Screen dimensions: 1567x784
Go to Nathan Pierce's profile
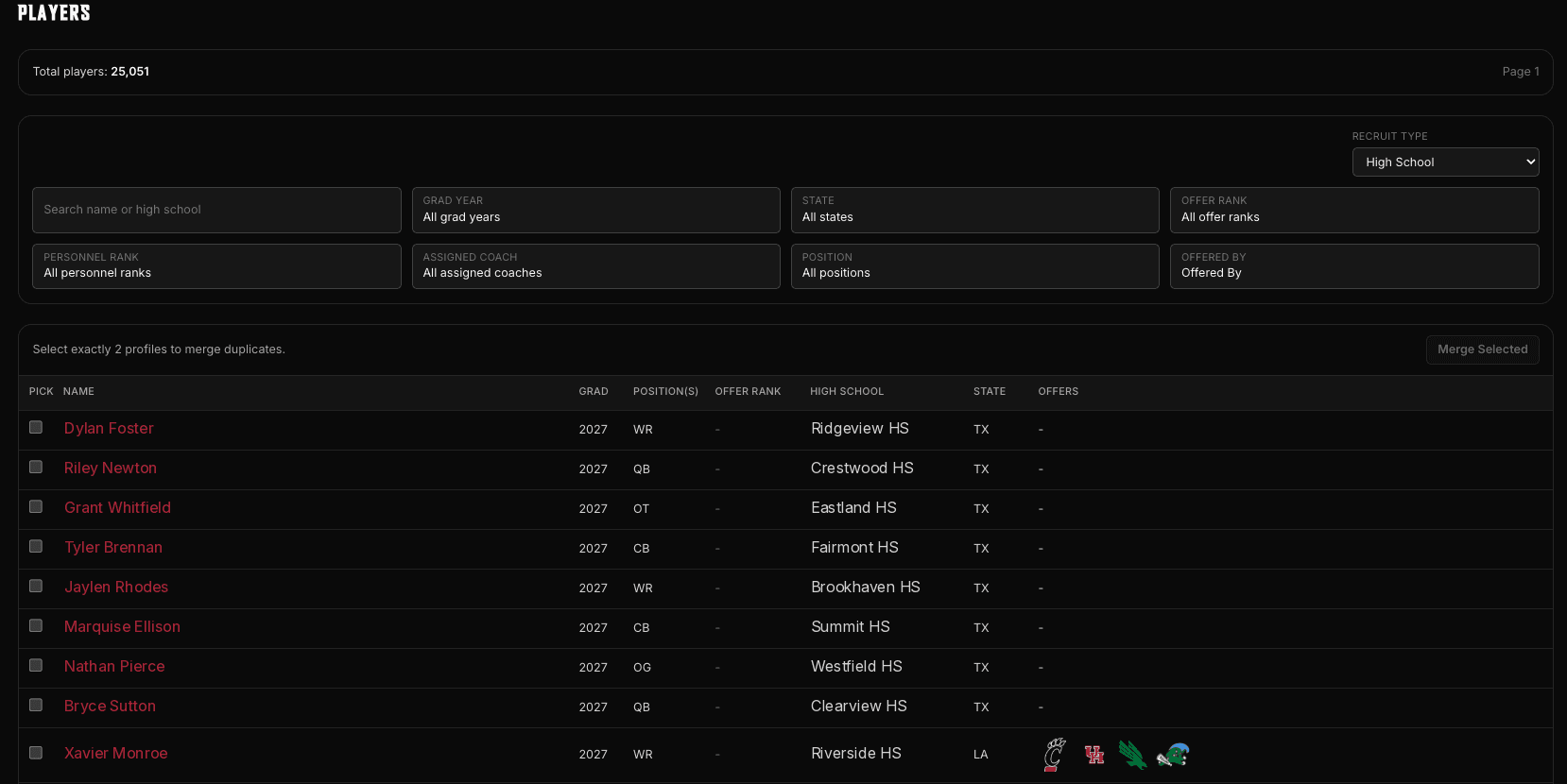click(114, 667)
